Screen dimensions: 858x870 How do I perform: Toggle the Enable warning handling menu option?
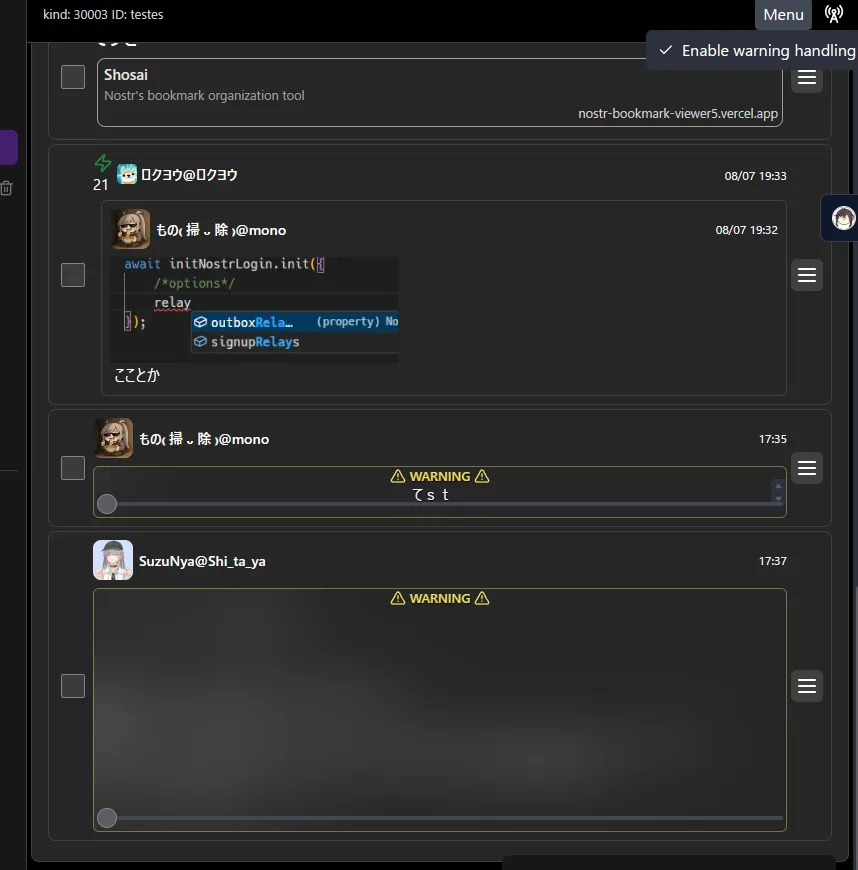(757, 50)
